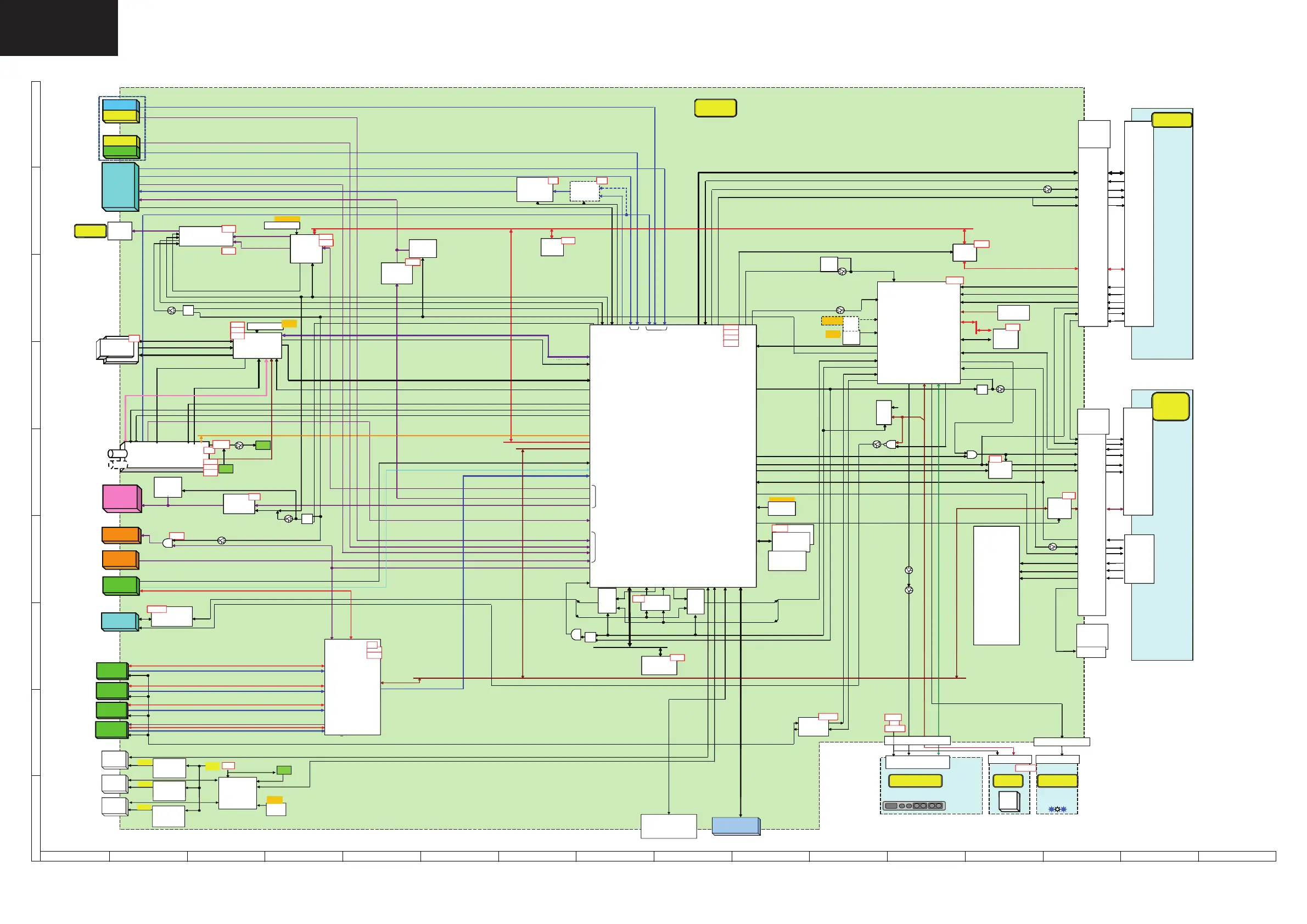The height and width of the screenshot is (924, 1307).
Task: Select the dashed-outline white box near the top center
Action: click(x=585, y=191)
